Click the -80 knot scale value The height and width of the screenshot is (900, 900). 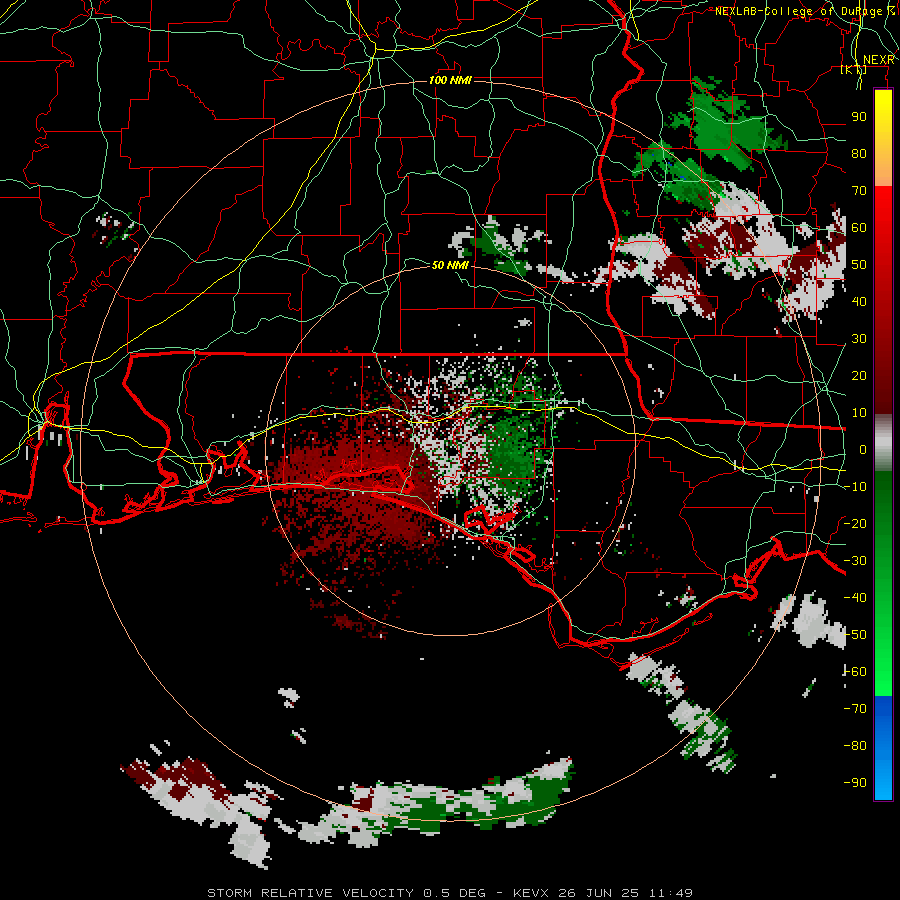click(x=855, y=746)
